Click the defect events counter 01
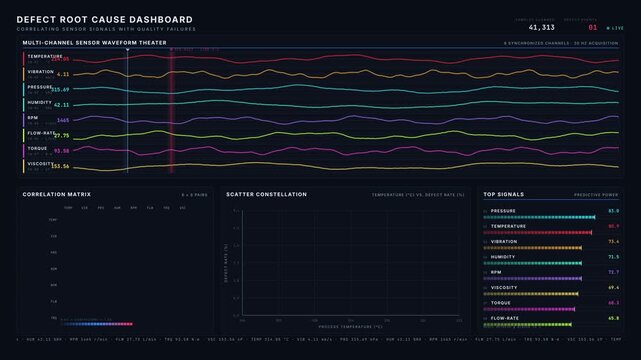 click(592, 27)
